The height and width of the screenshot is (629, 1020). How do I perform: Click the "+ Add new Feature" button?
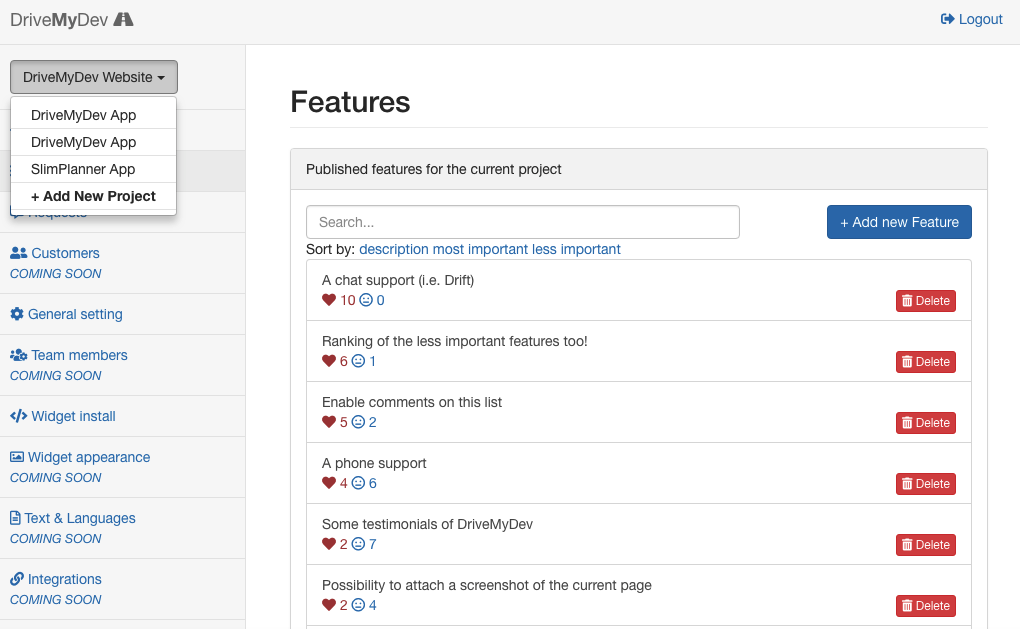pyautogui.click(x=898, y=222)
